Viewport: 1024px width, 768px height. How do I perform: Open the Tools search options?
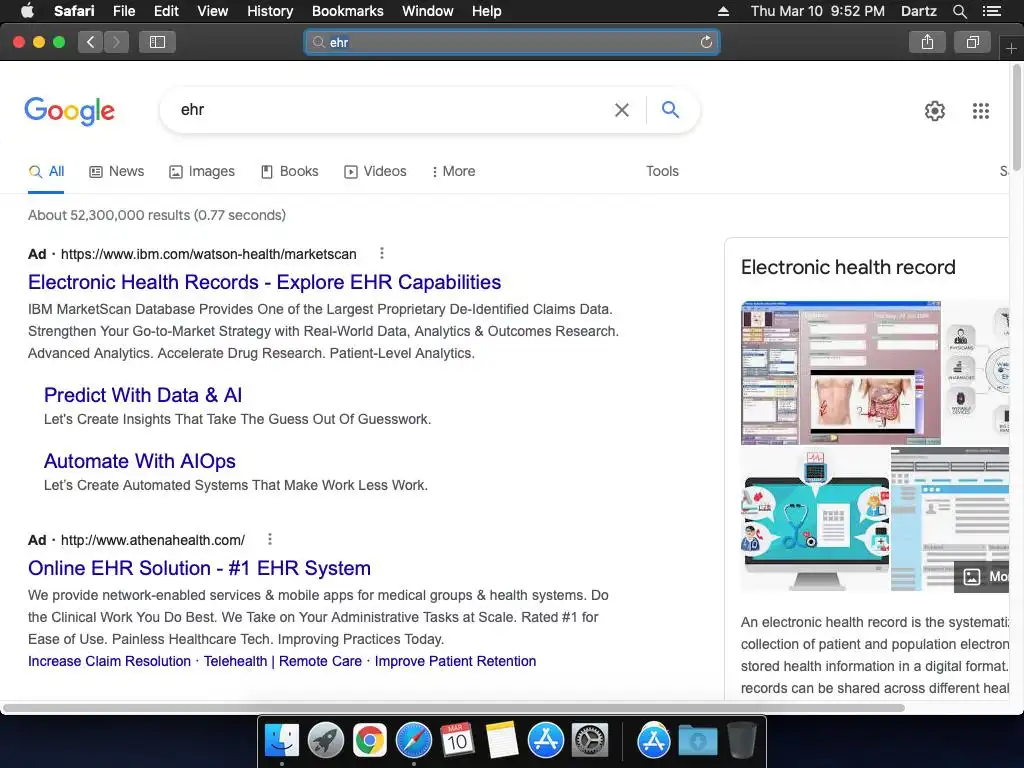pyautogui.click(x=662, y=171)
